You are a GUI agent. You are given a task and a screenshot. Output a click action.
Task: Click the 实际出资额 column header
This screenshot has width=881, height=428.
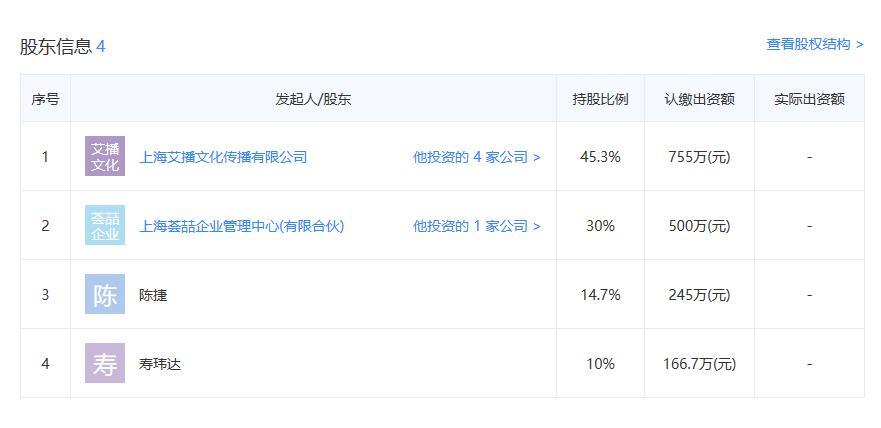[x=809, y=99]
